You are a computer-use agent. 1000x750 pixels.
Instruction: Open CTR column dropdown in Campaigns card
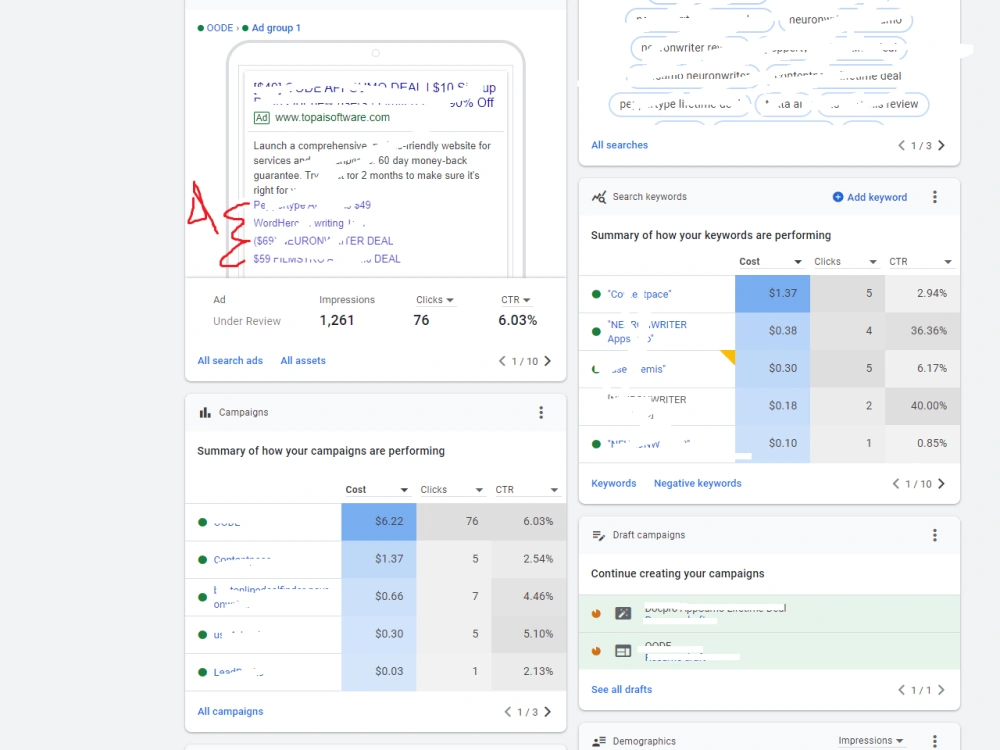tap(527, 490)
